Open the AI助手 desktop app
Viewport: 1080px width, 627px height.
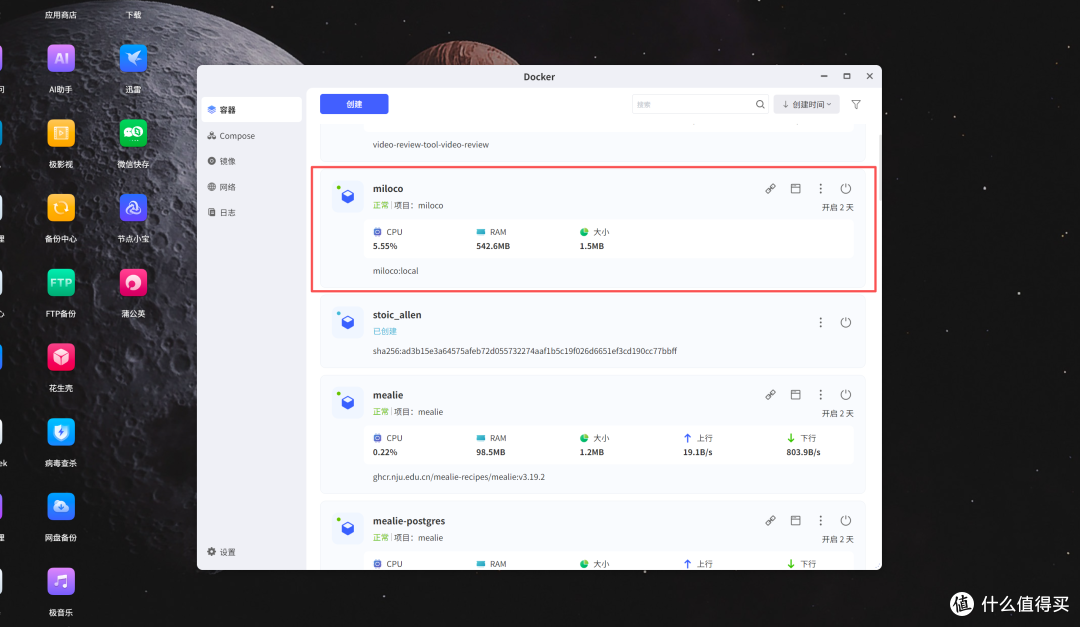(61, 59)
